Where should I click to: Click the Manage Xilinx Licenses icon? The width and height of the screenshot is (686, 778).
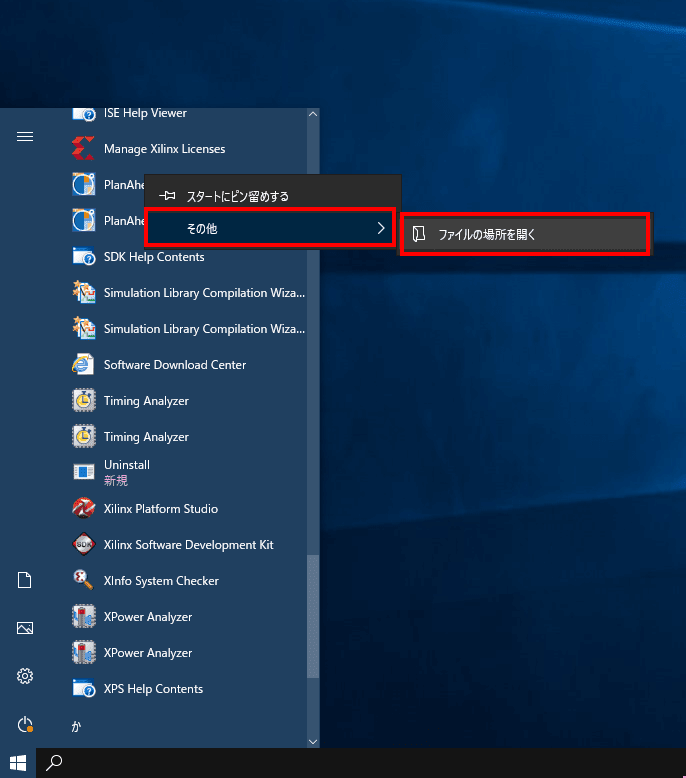click(84, 149)
